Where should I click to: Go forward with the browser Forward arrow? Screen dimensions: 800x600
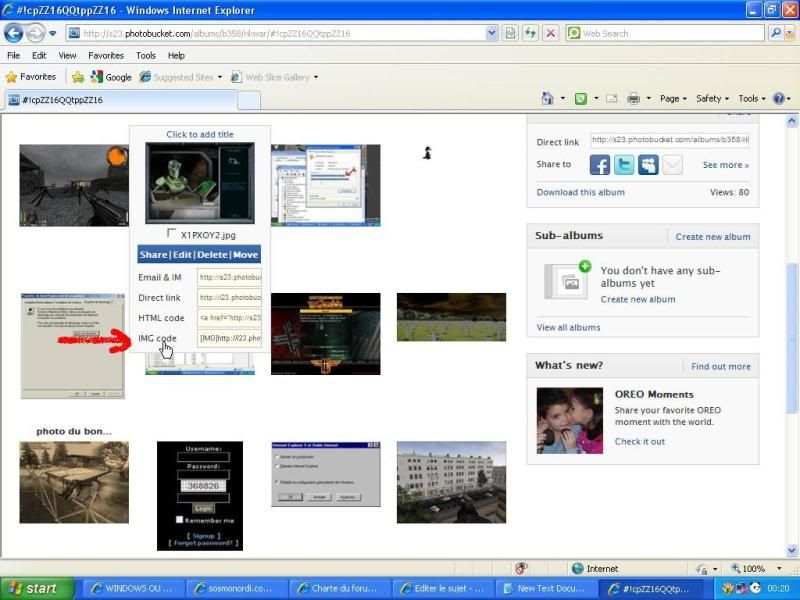click(x=35, y=34)
